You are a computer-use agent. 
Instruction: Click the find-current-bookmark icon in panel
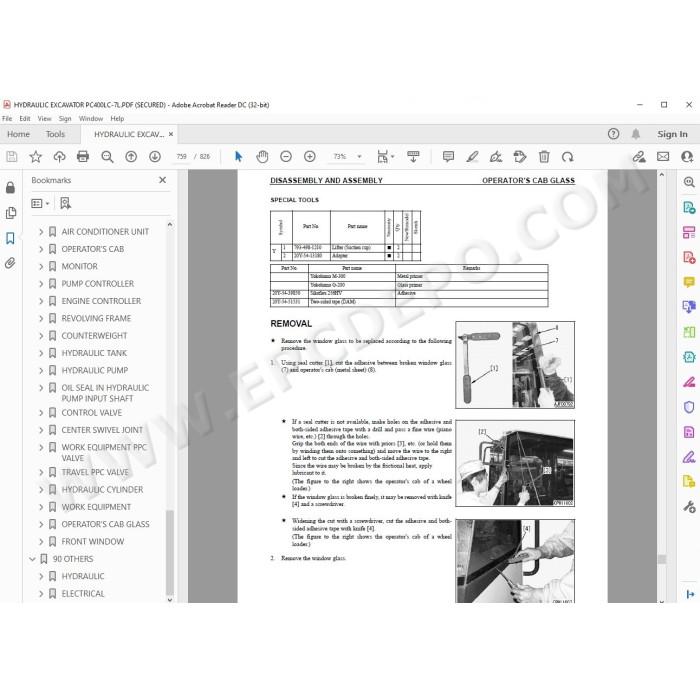66,204
